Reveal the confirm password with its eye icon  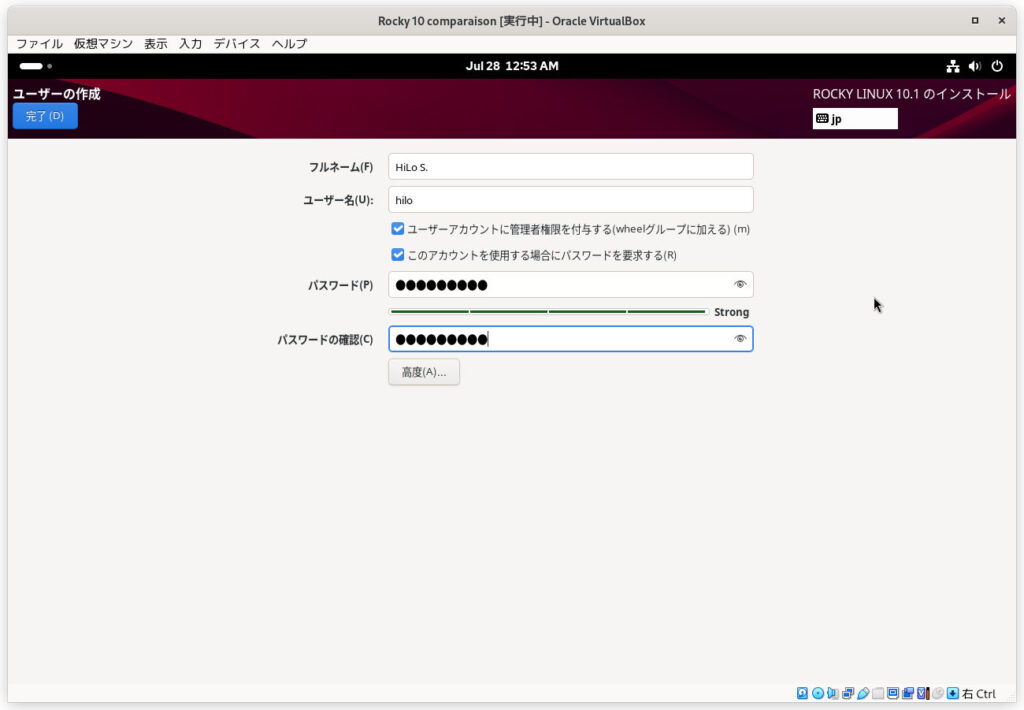coord(740,338)
